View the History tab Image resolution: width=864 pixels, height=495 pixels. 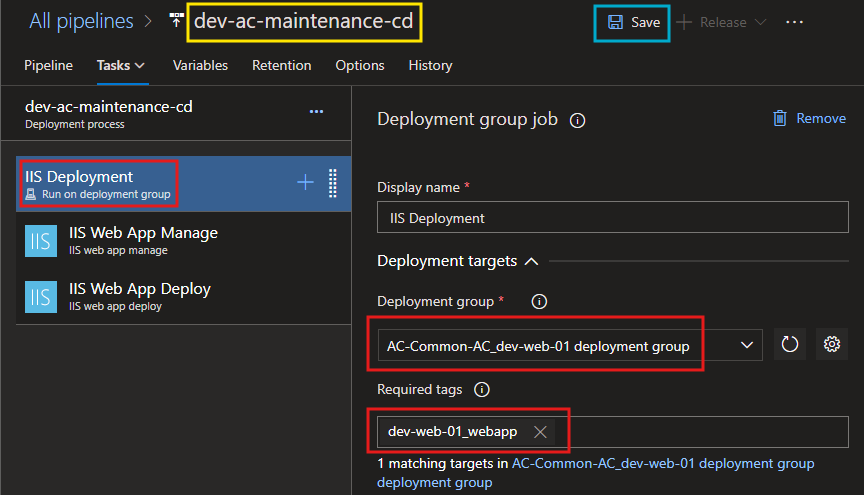(x=430, y=66)
